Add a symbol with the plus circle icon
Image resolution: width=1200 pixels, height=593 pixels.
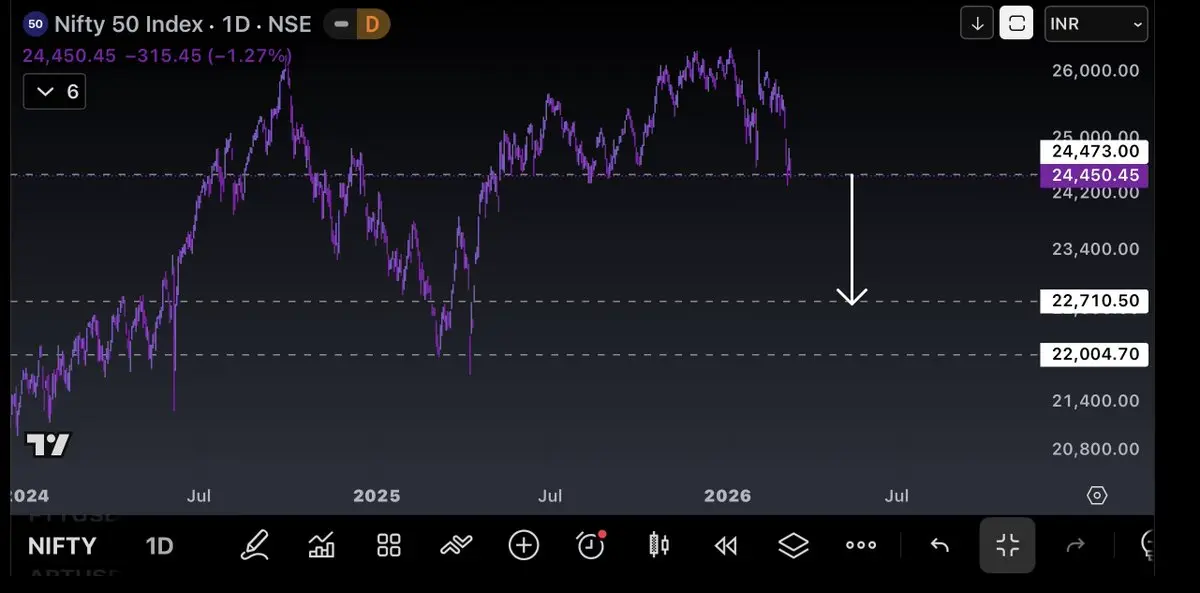524,545
